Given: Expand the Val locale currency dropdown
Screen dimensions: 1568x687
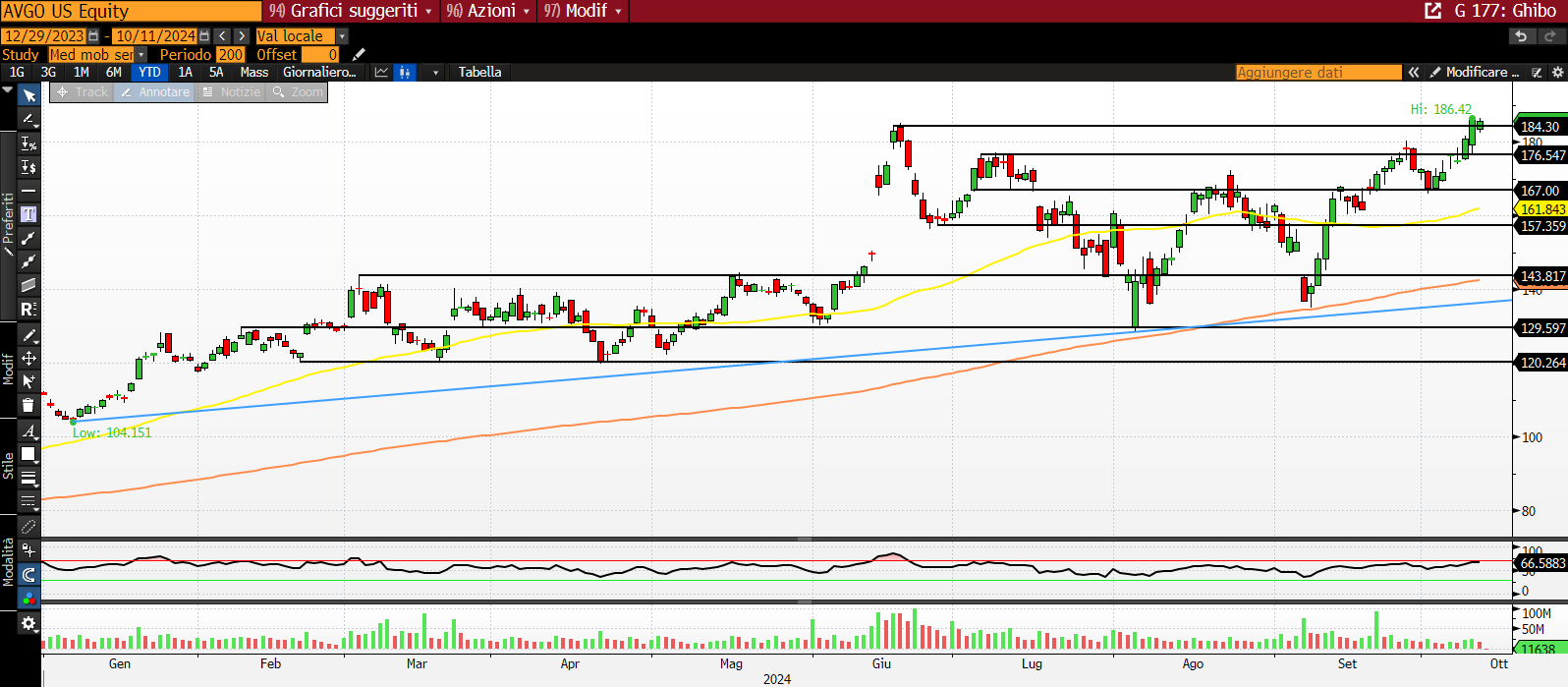Looking at the screenshot, I should click(x=342, y=36).
